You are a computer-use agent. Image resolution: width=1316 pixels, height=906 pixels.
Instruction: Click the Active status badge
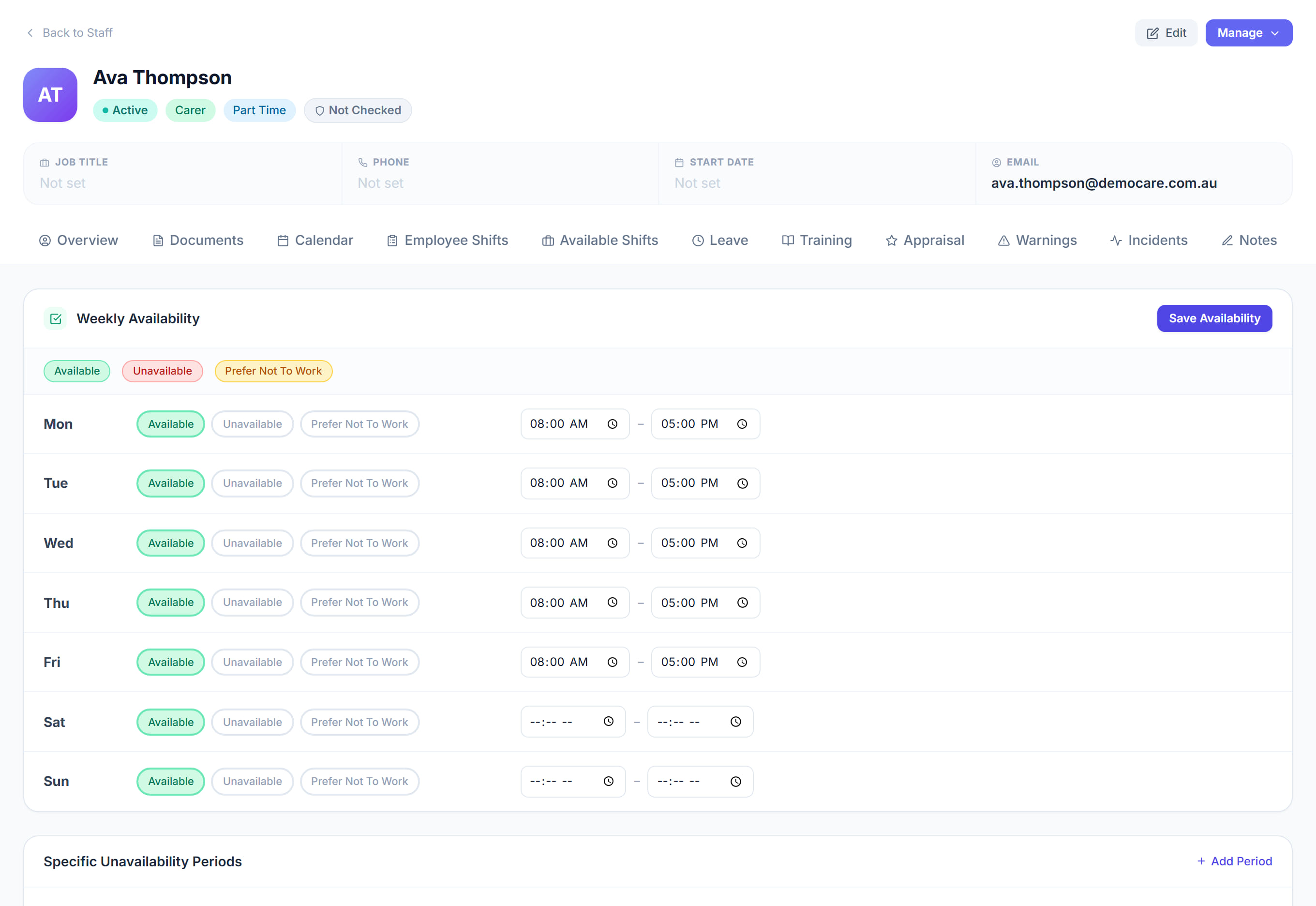[x=125, y=110]
